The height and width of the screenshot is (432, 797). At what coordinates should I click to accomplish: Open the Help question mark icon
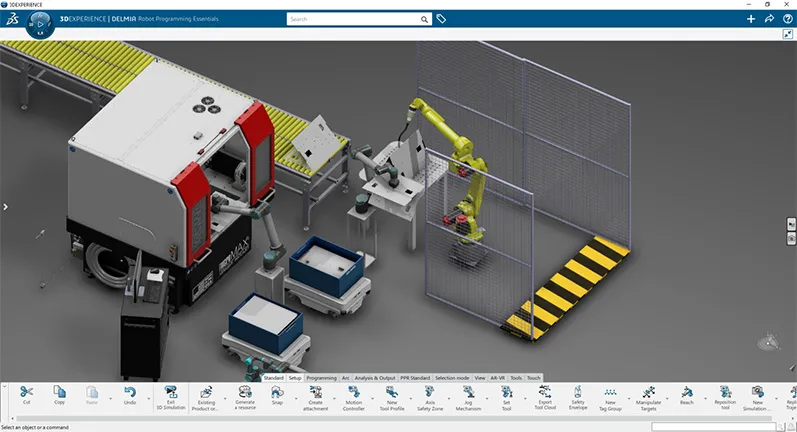[x=787, y=19]
